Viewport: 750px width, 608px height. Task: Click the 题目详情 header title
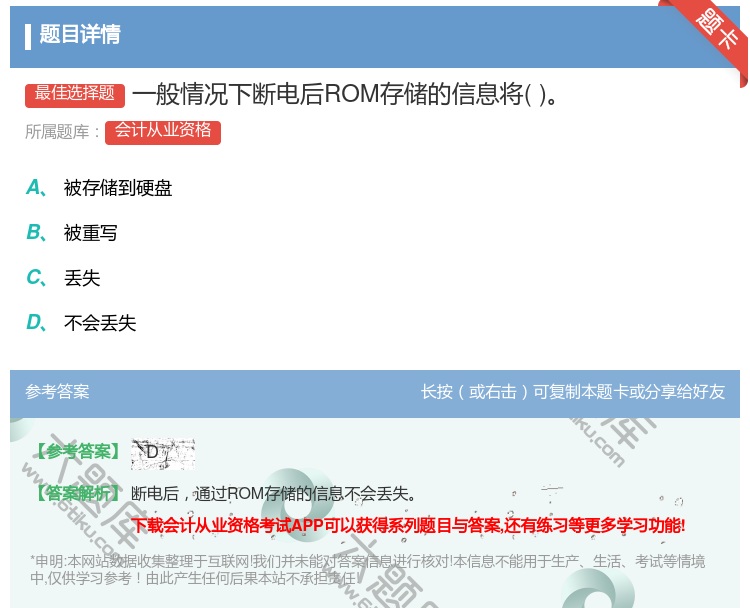pos(80,35)
